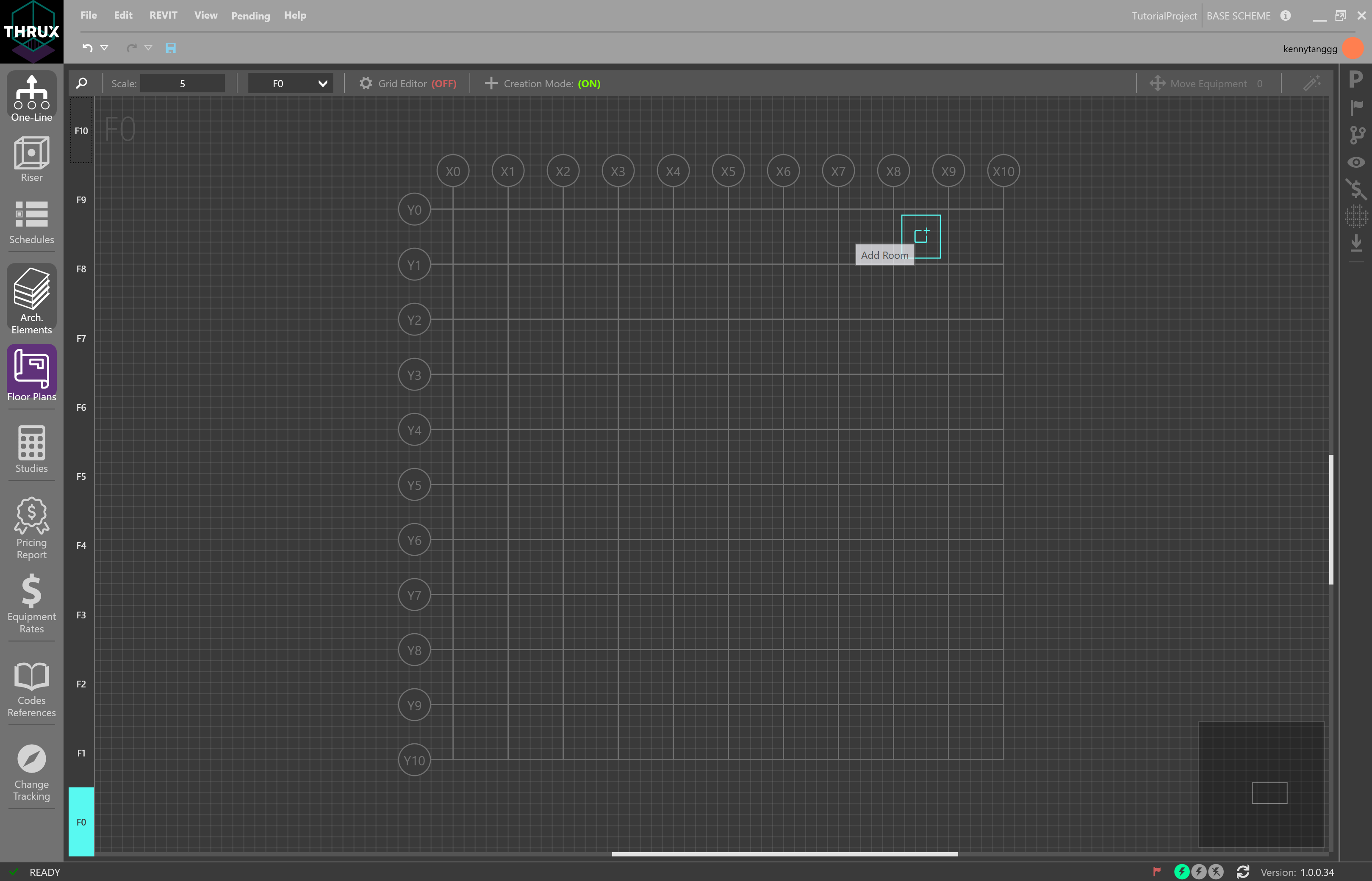Open the REVIT menu
Viewport: 1372px width, 881px height.
click(x=163, y=15)
